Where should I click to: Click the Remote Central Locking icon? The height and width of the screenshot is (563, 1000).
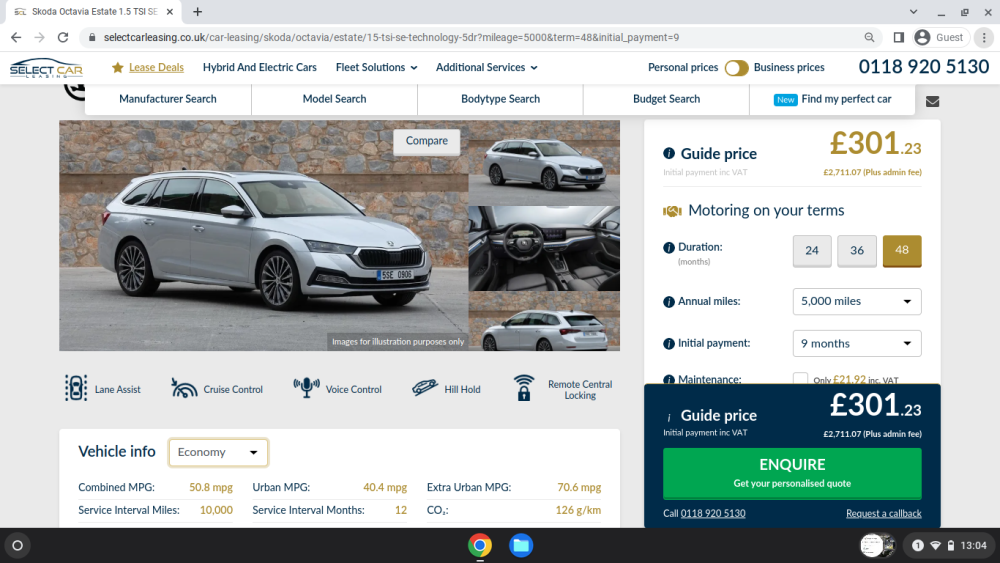tap(524, 388)
